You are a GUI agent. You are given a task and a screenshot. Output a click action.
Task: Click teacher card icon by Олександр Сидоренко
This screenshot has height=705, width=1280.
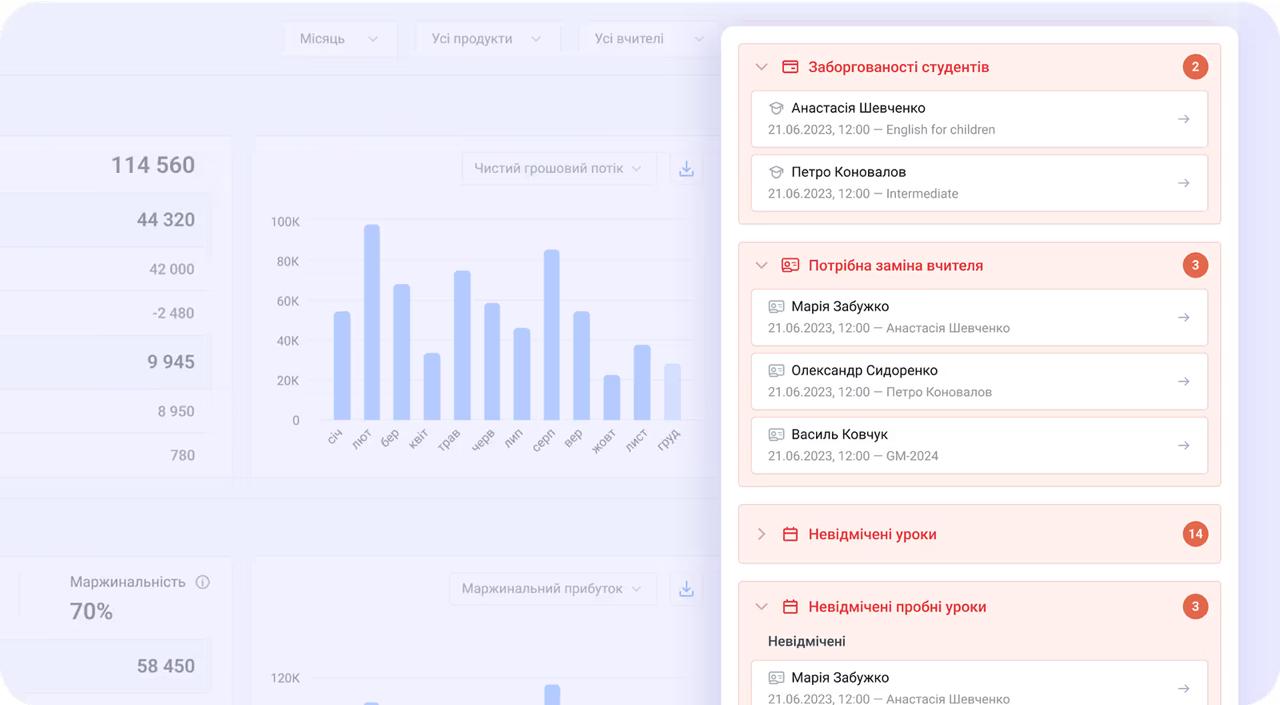[776, 370]
